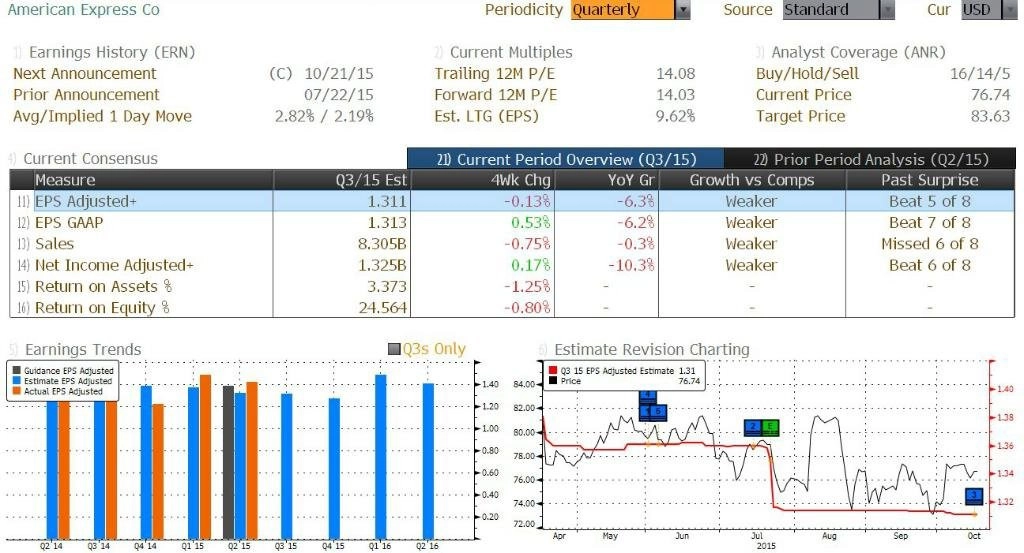The image size is (1024, 553).
Task: Click orange actual bar for Q4 14
Action: point(158,471)
